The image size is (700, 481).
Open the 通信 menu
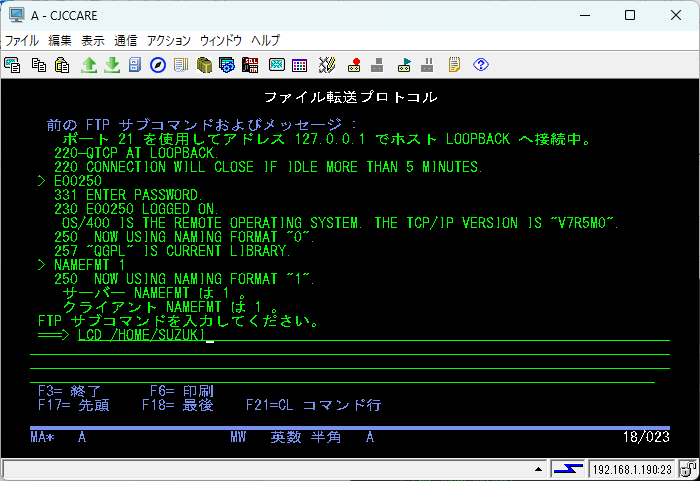pos(125,41)
